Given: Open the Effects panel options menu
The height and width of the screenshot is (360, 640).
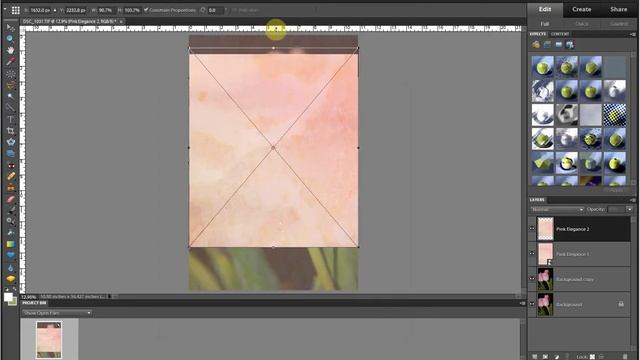Looking at the screenshot, I should pyautogui.click(x=633, y=34).
